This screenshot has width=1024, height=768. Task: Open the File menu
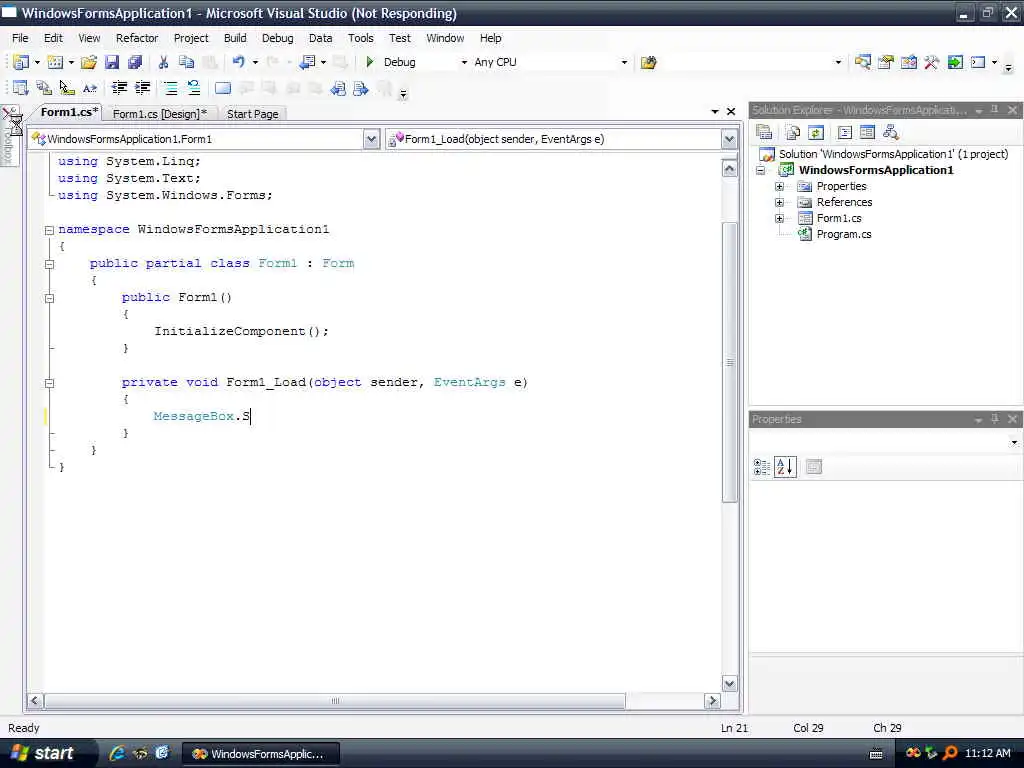(x=20, y=38)
